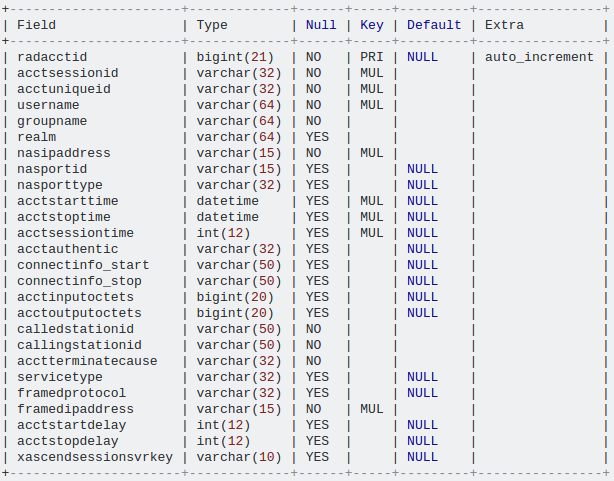Select the username field name

pyautogui.click(x=48, y=105)
